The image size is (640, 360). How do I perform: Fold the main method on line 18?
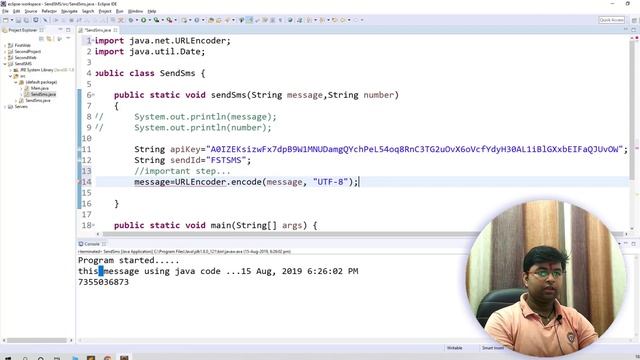click(x=93, y=225)
